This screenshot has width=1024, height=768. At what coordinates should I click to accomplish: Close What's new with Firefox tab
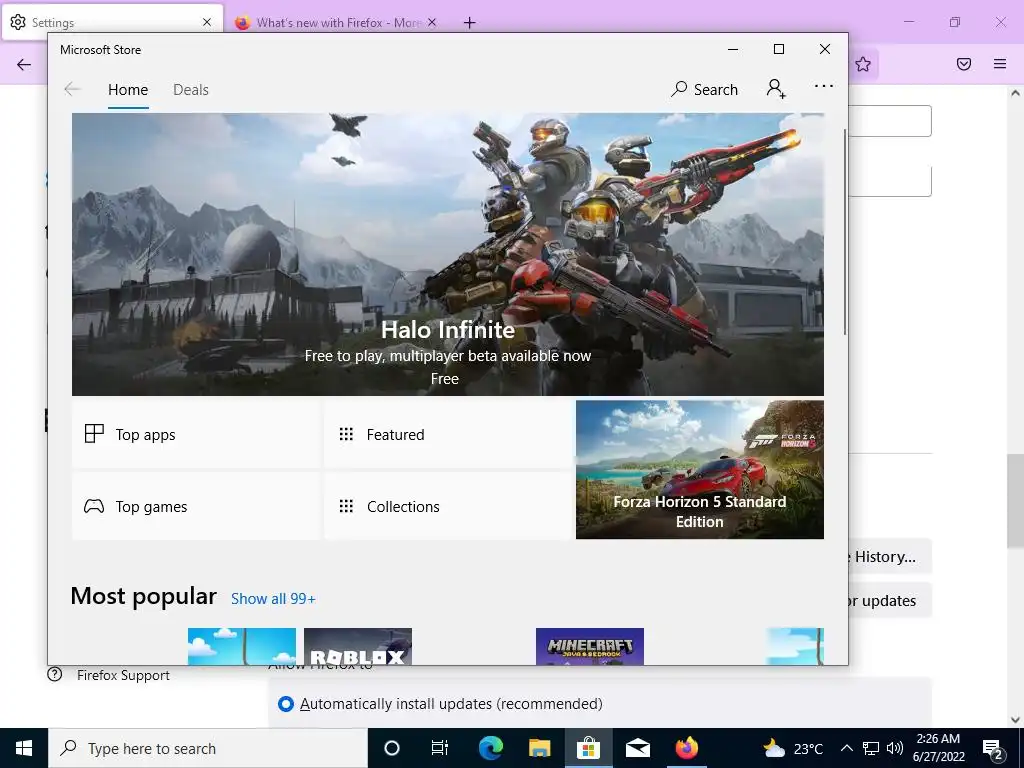(432, 23)
